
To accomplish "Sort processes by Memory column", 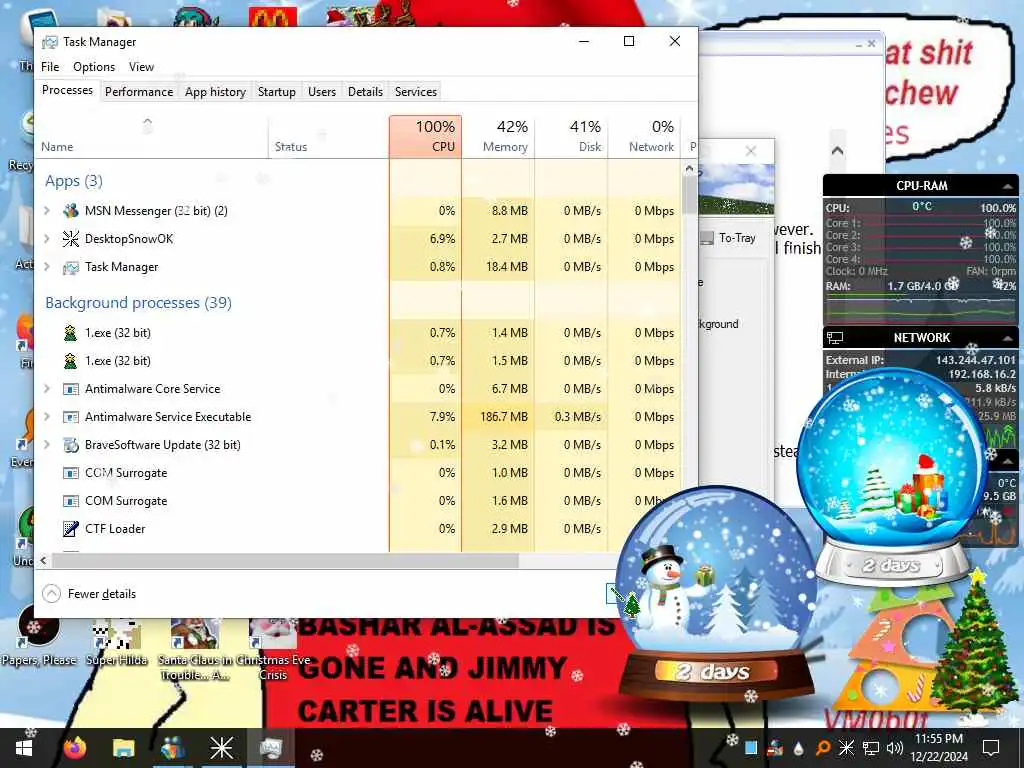I will tap(498, 136).
